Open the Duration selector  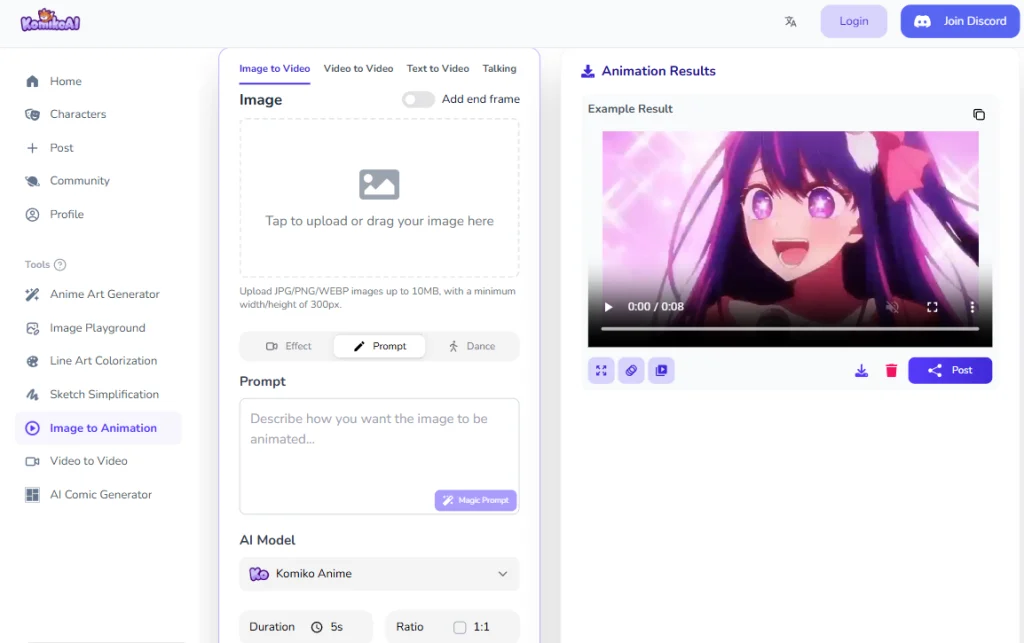coord(305,627)
